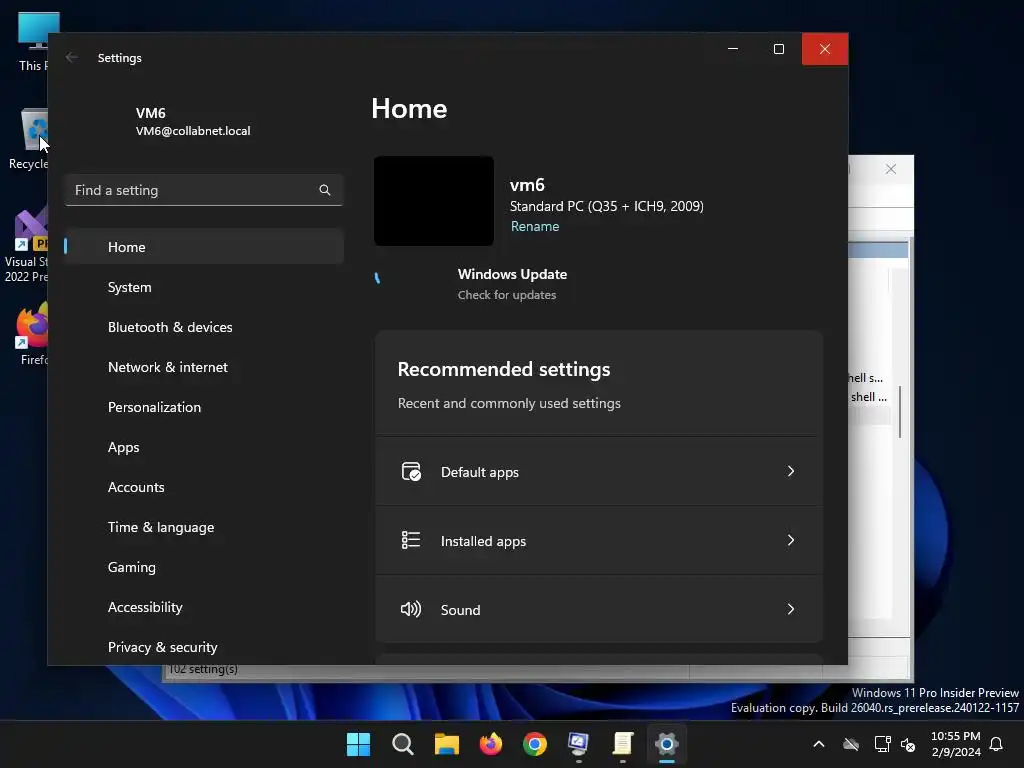Click the notepad scroll taskbar icon
Viewport: 1024px width, 768px height.
(x=623, y=744)
